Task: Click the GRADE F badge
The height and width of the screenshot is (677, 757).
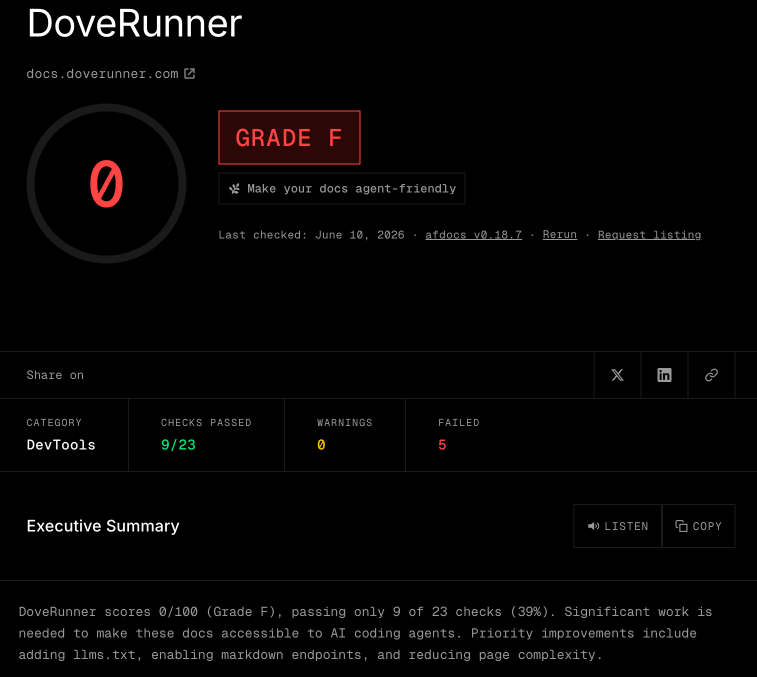Action: click(289, 138)
